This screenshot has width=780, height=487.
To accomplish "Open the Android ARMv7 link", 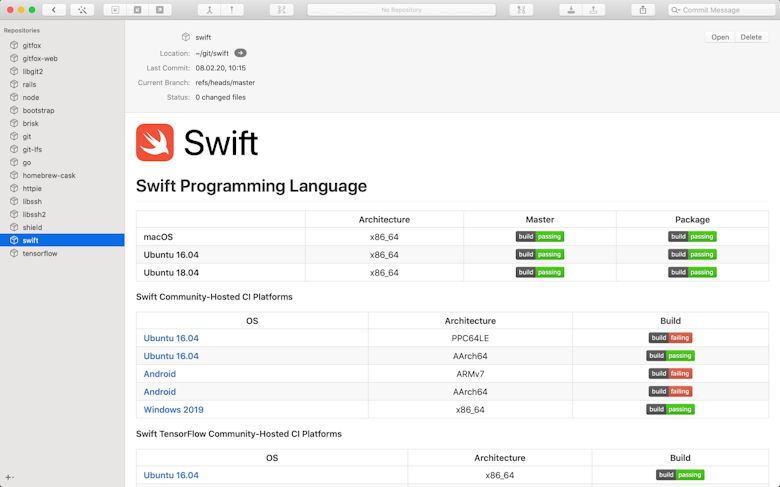I will click(x=160, y=374).
